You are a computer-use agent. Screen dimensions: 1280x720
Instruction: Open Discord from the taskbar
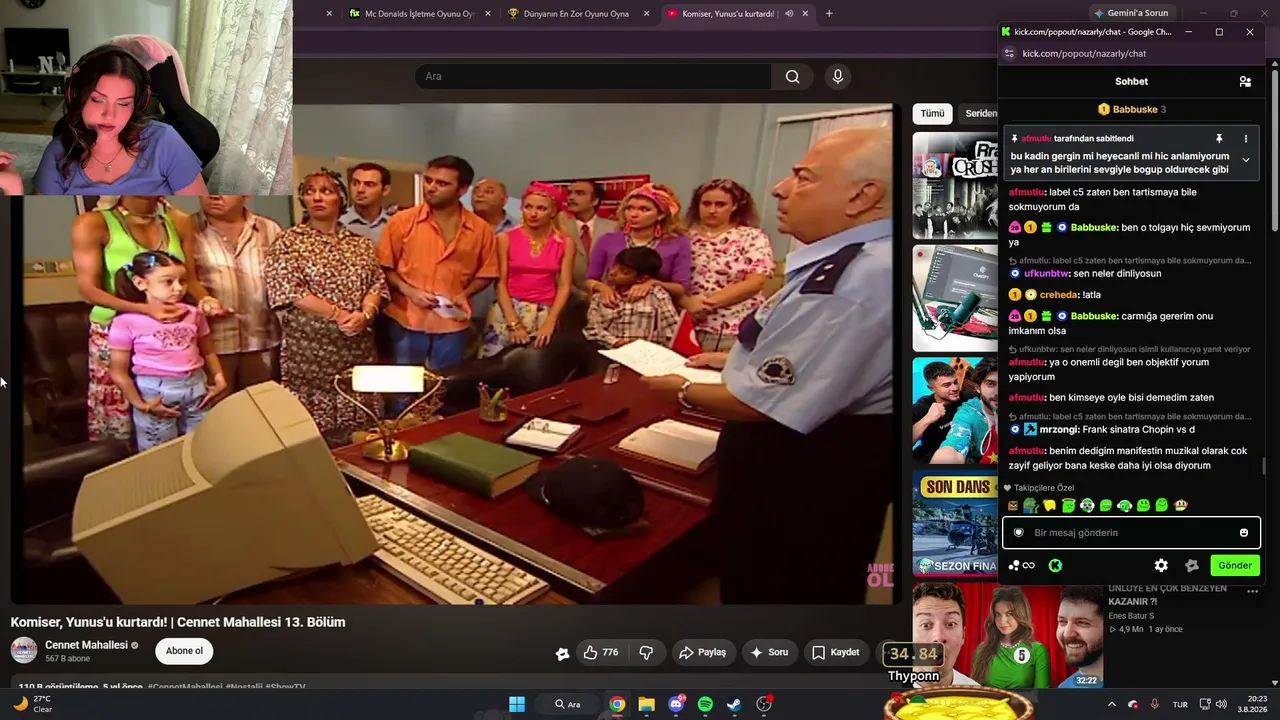676,704
